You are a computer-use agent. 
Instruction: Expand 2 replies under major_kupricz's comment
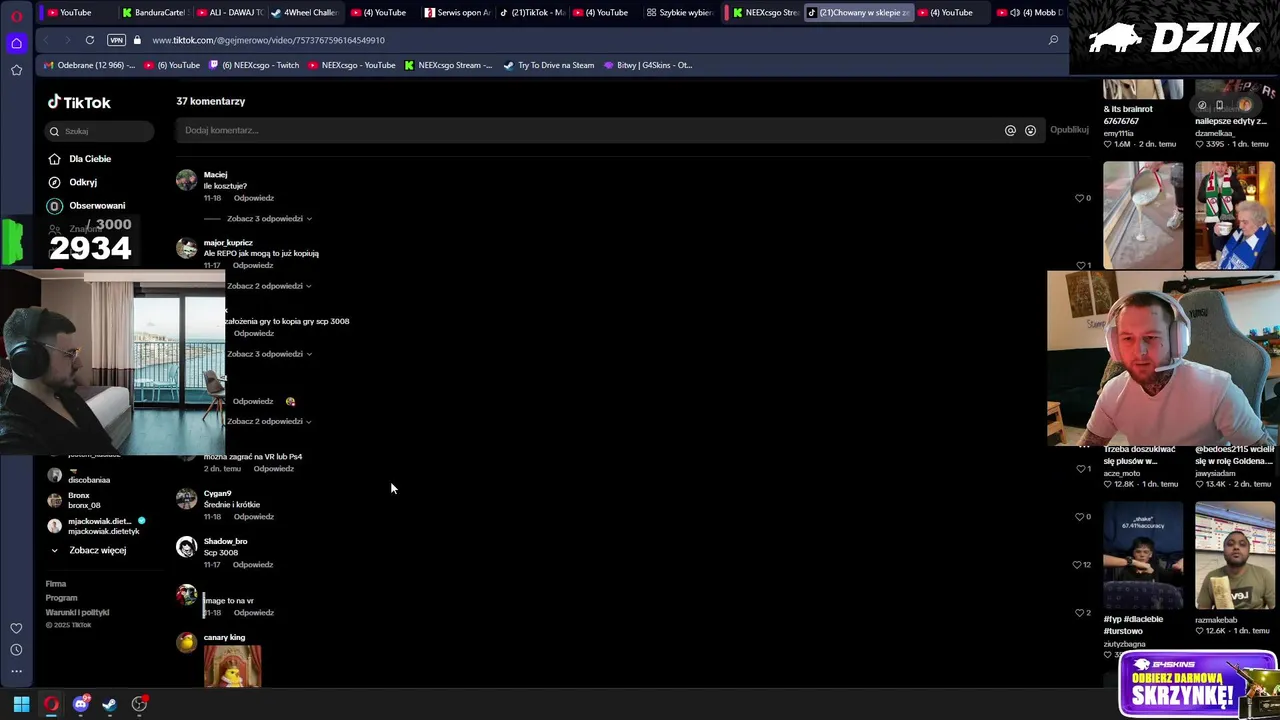[x=269, y=286]
